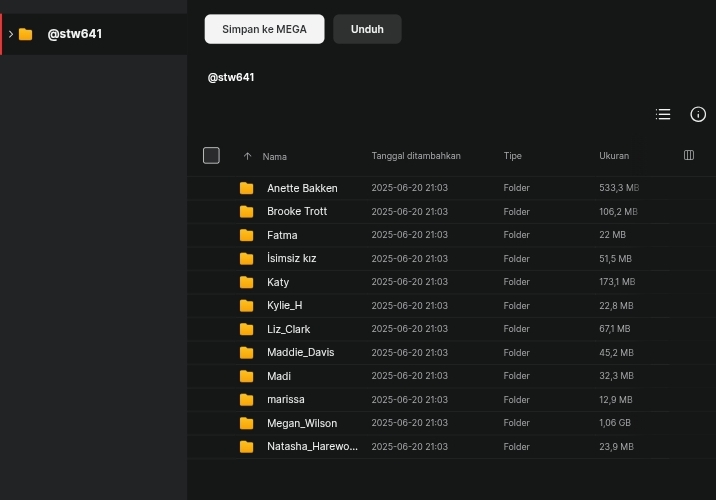Viewport: 716px width, 500px height.
Task: Click Madi folder icon
Action: click(247, 376)
